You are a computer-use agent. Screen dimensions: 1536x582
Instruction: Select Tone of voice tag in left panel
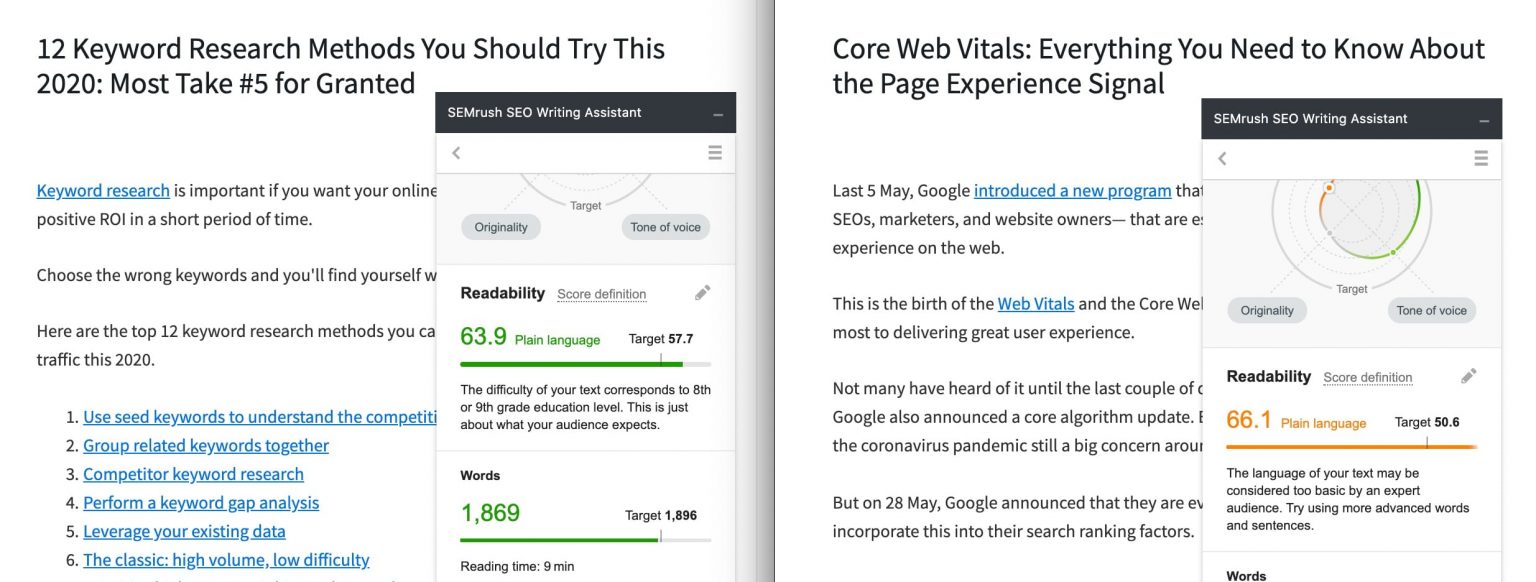pos(665,227)
